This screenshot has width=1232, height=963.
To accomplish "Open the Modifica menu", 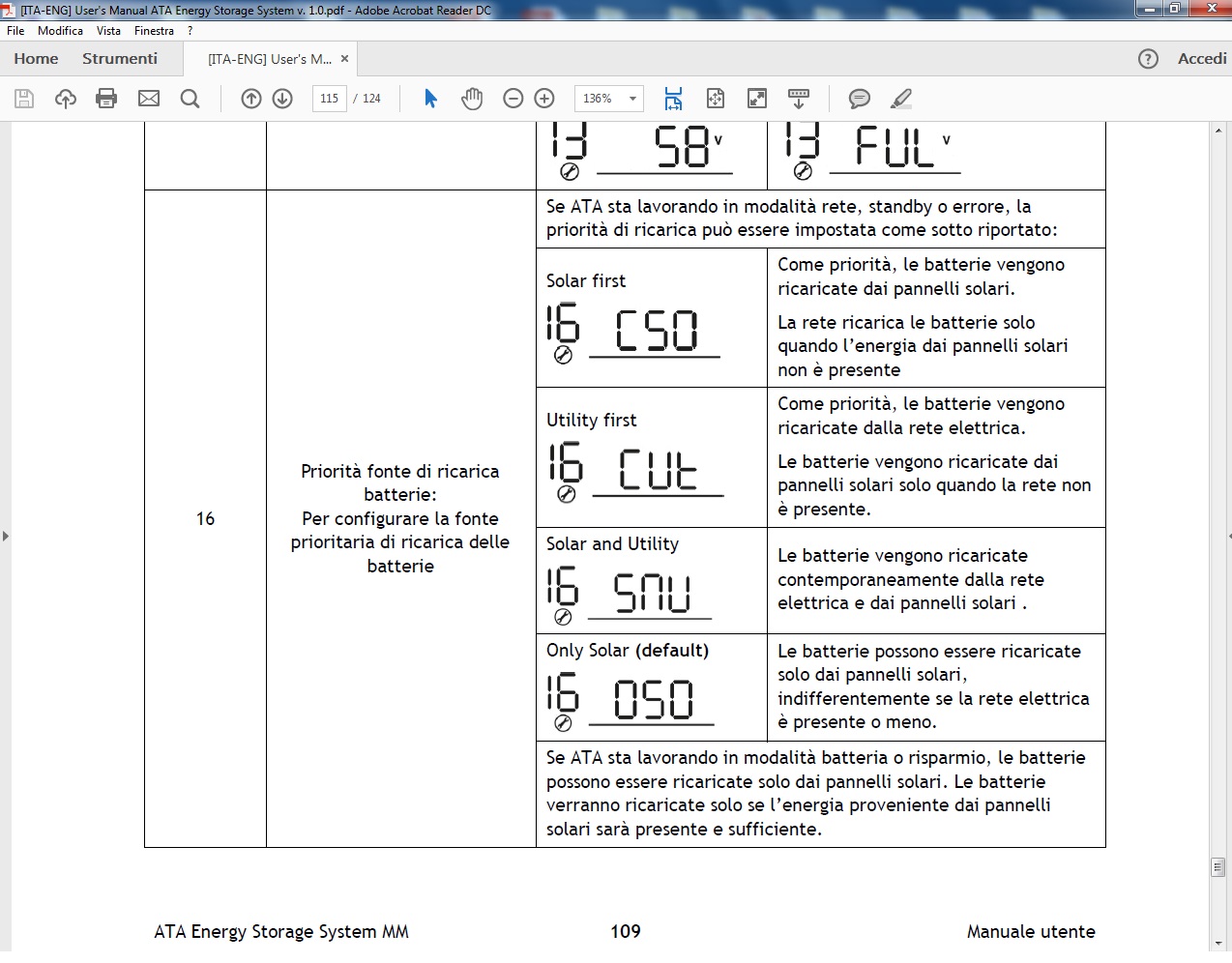I will tap(60, 31).
